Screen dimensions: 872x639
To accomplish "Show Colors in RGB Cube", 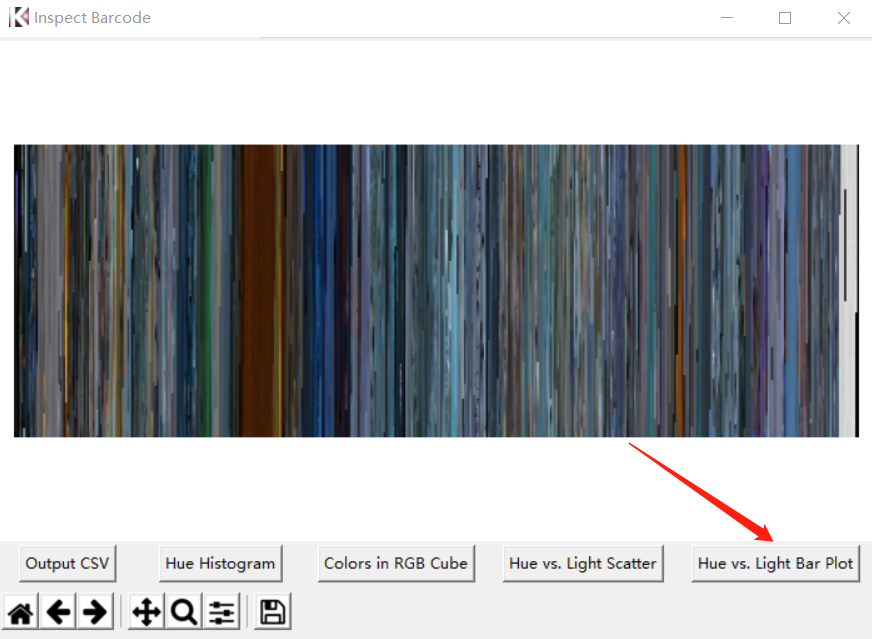I will (396, 563).
